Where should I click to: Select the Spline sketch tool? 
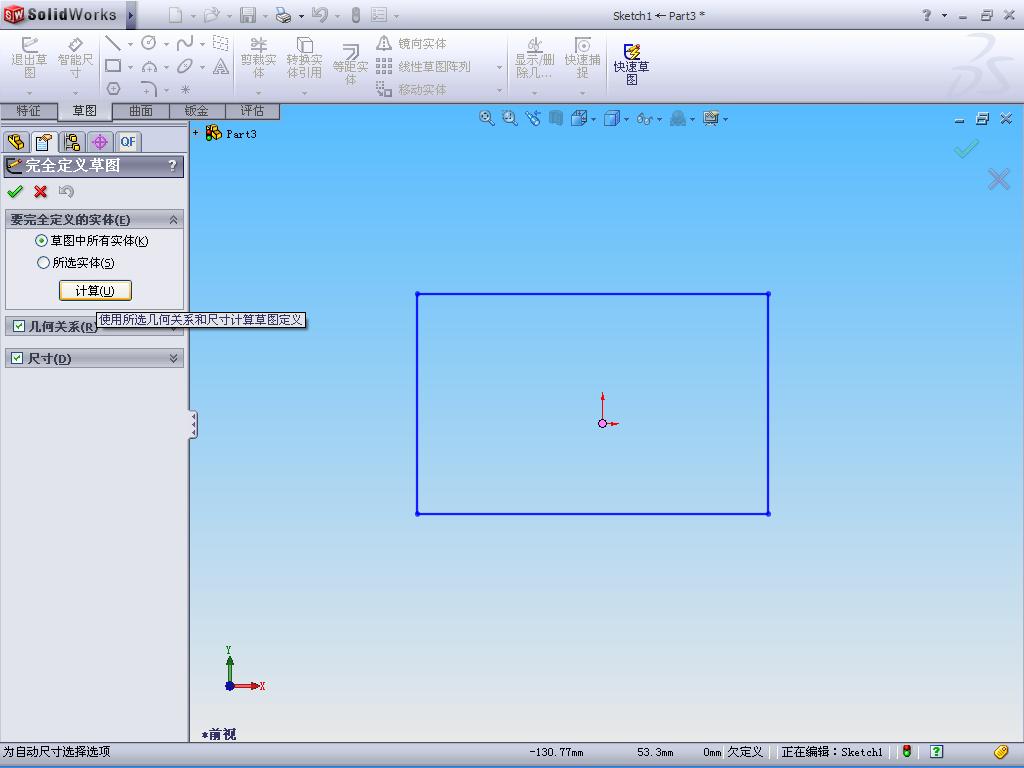tap(185, 43)
